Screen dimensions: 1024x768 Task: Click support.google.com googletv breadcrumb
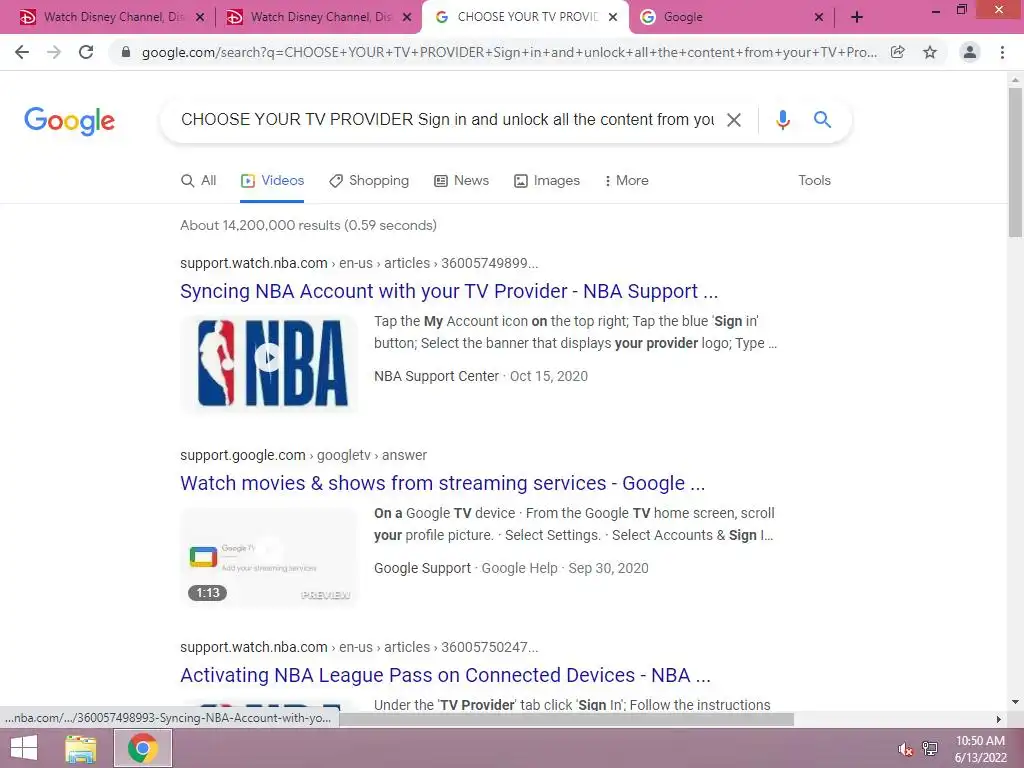point(303,455)
